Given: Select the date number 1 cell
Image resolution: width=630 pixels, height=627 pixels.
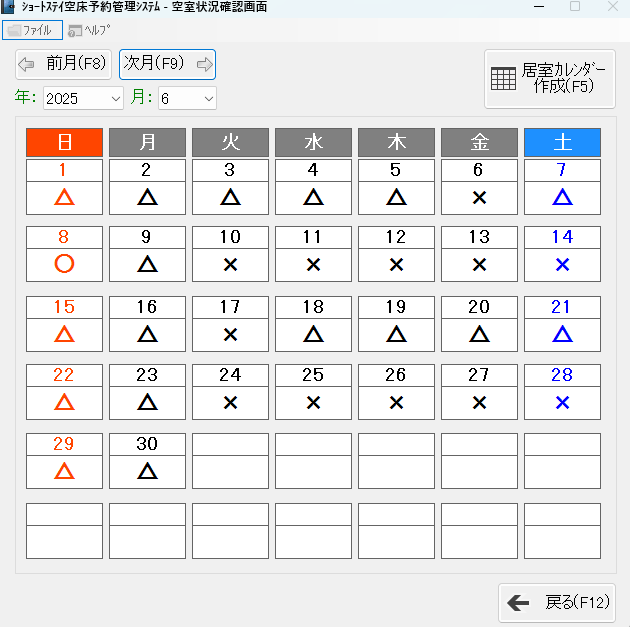Looking at the screenshot, I should [64, 170].
